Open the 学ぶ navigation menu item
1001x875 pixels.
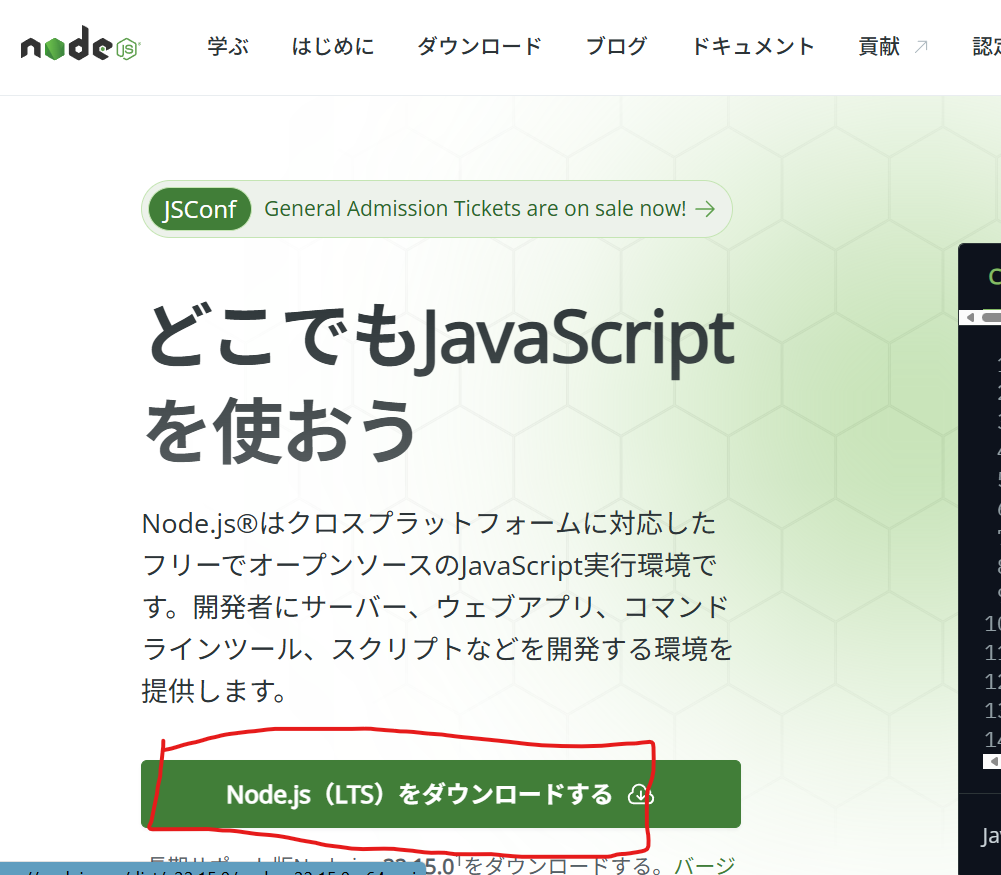point(228,47)
